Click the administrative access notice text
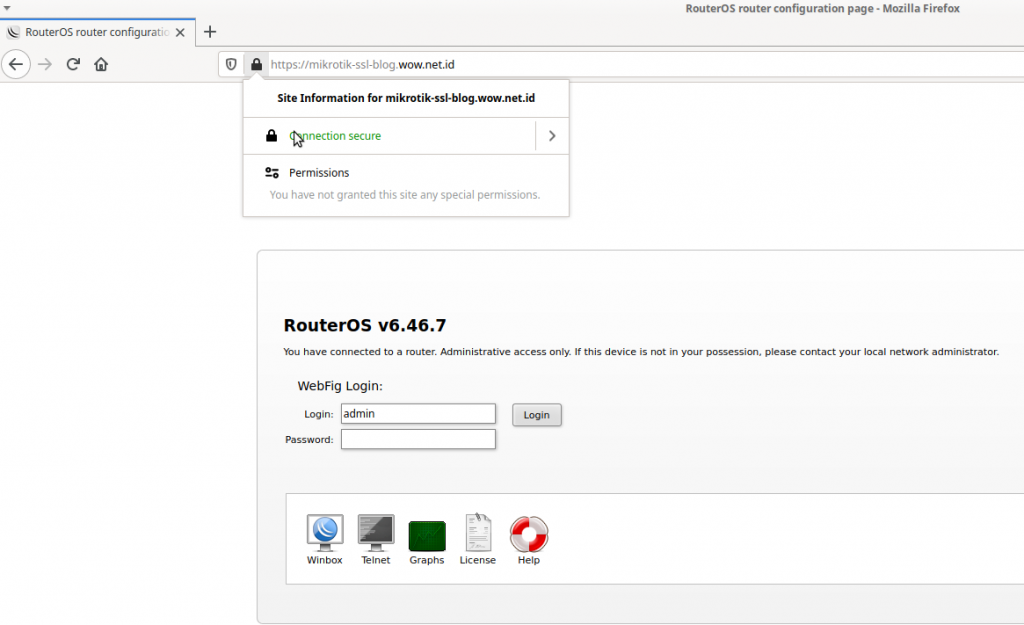 [641, 351]
